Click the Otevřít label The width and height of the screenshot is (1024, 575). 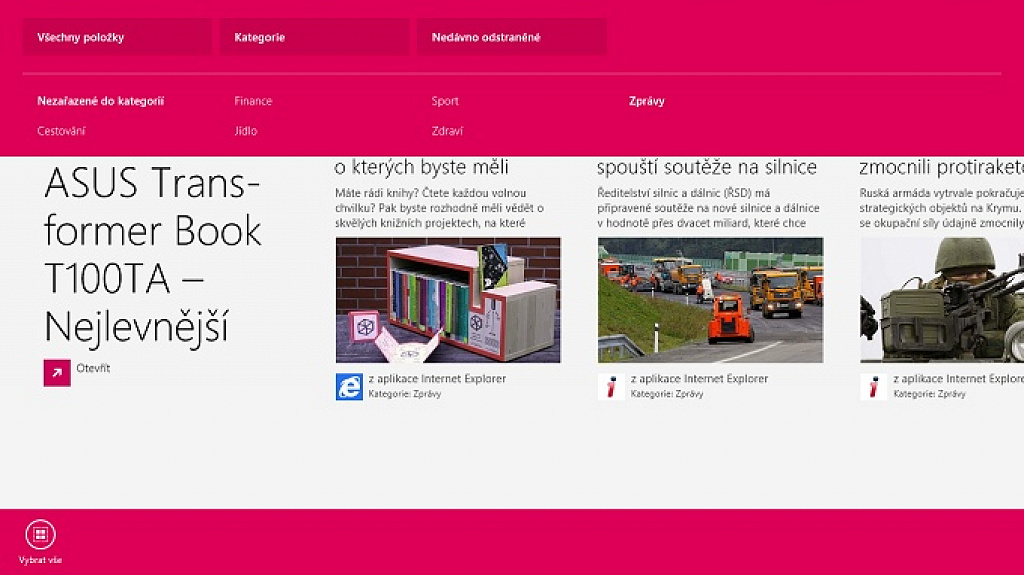click(93, 369)
